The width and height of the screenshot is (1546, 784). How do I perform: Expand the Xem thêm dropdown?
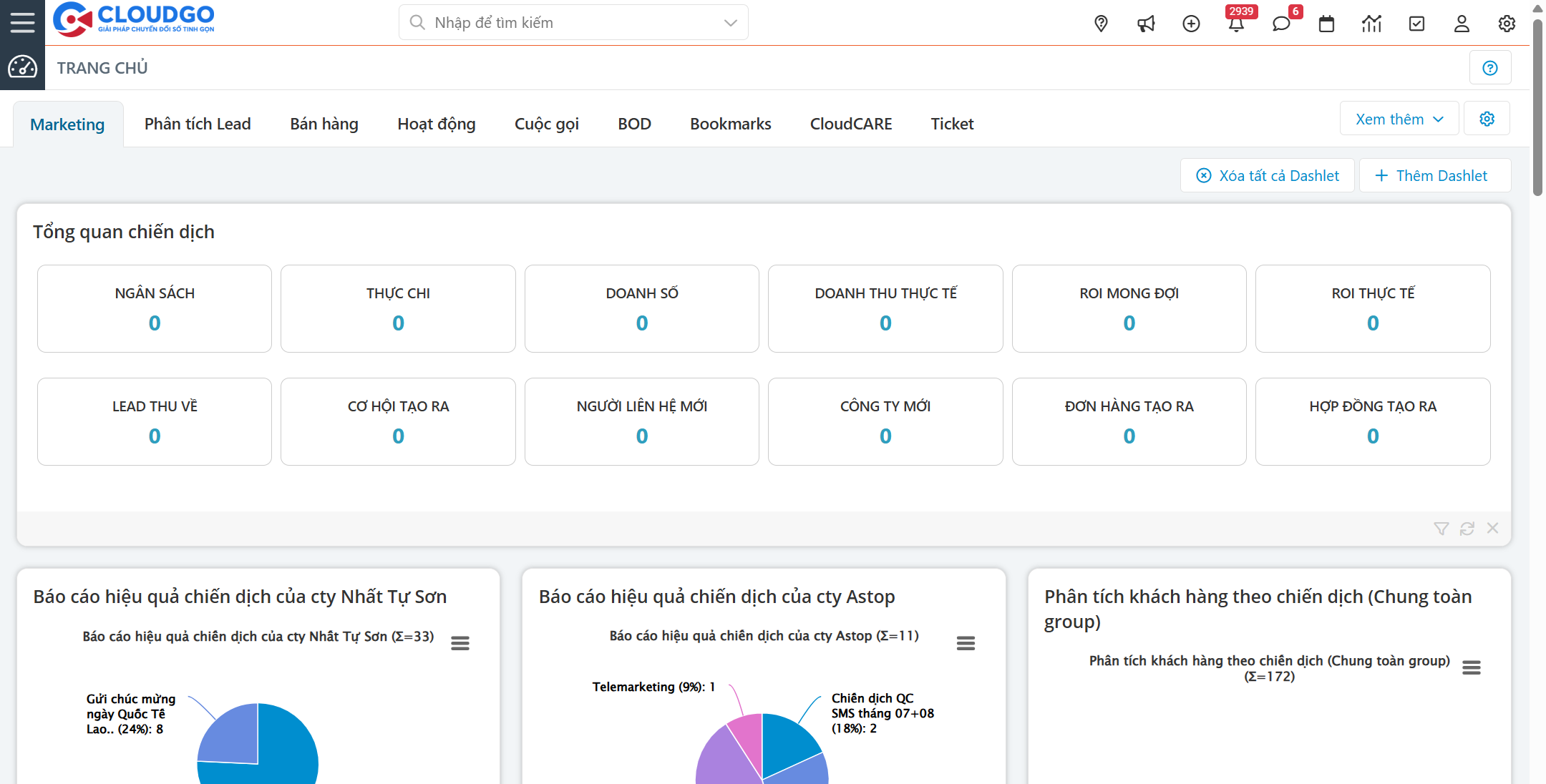click(1399, 119)
